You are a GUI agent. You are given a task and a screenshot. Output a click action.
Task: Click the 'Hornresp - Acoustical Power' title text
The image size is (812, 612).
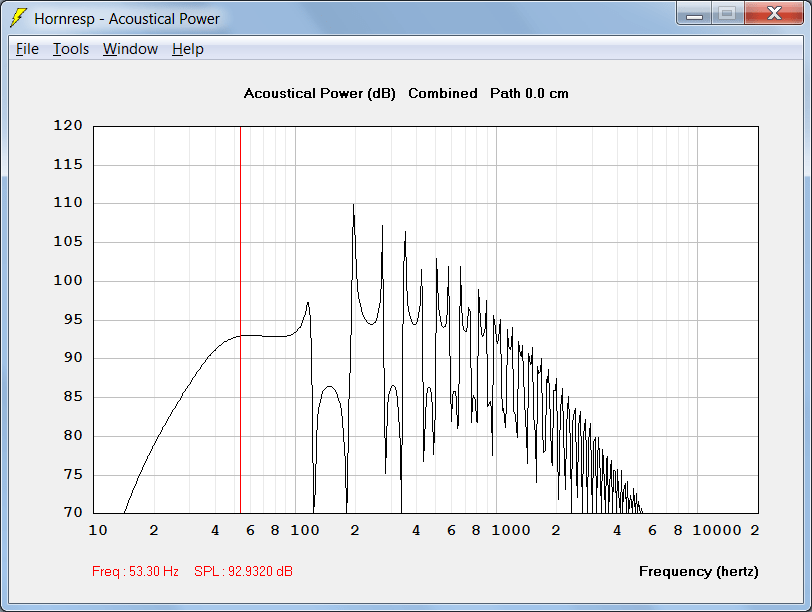127,19
